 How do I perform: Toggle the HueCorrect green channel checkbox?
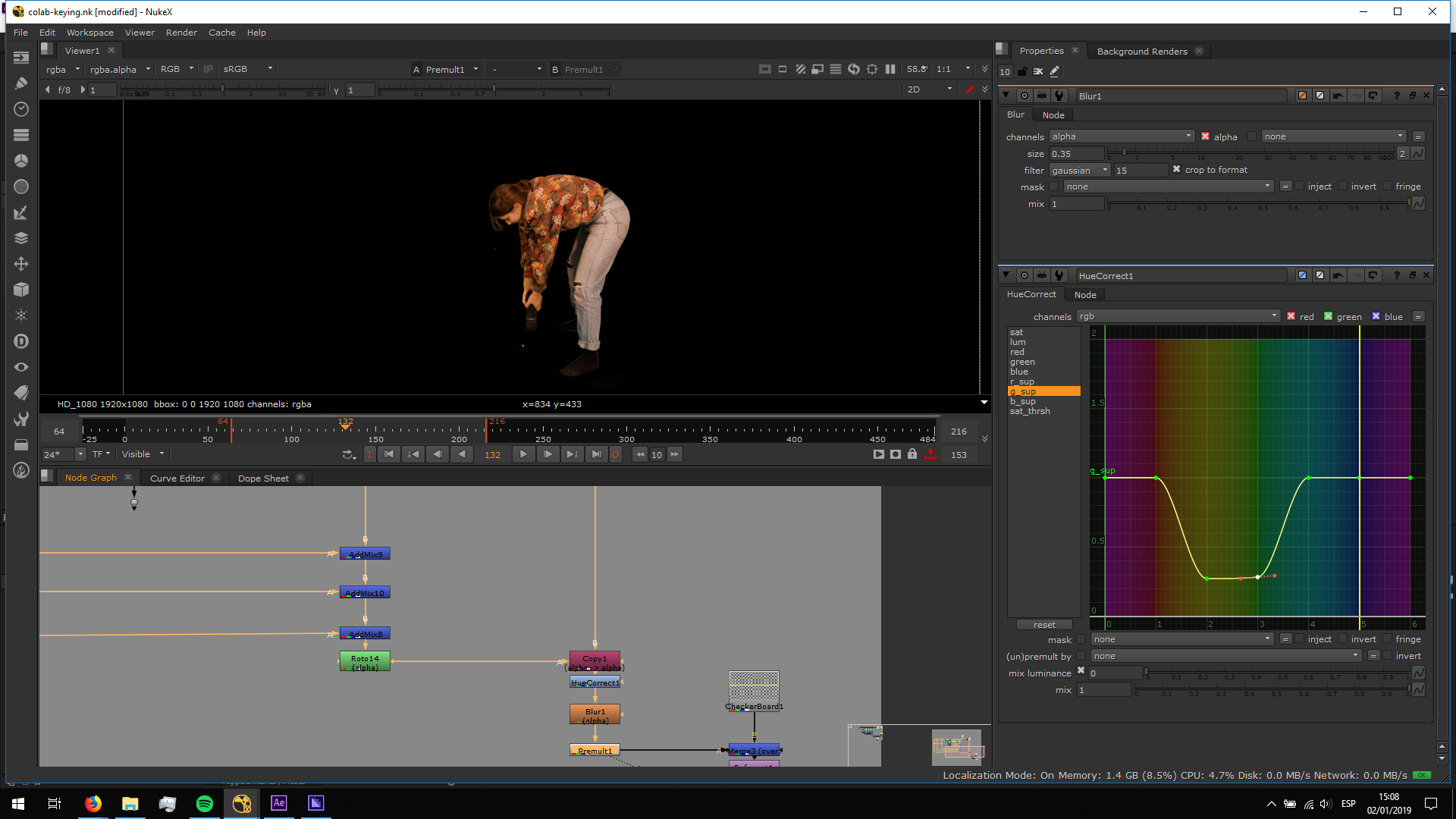pos(1328,317)
